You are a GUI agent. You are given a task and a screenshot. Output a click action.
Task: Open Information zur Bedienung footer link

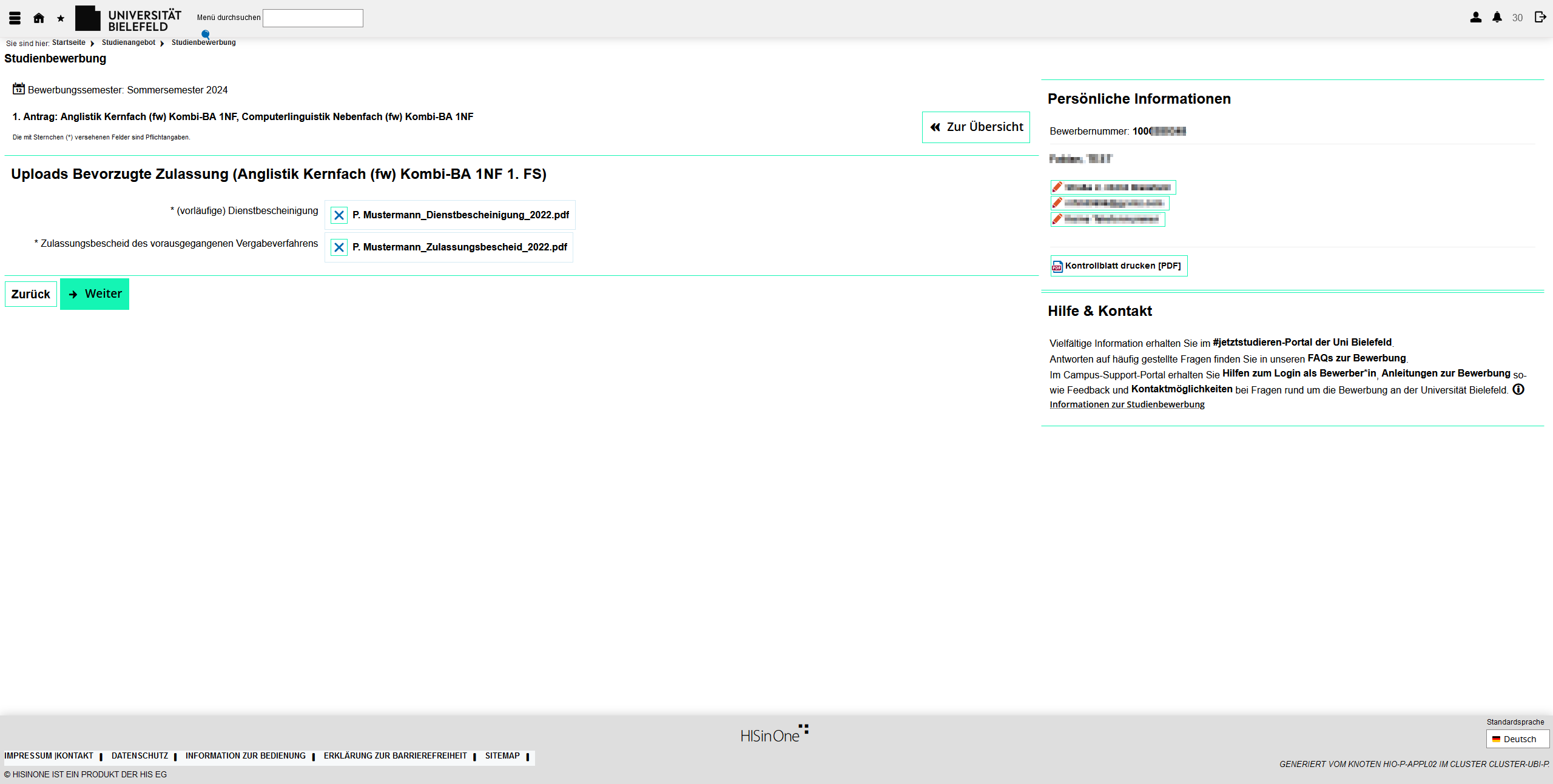[246, 756]
